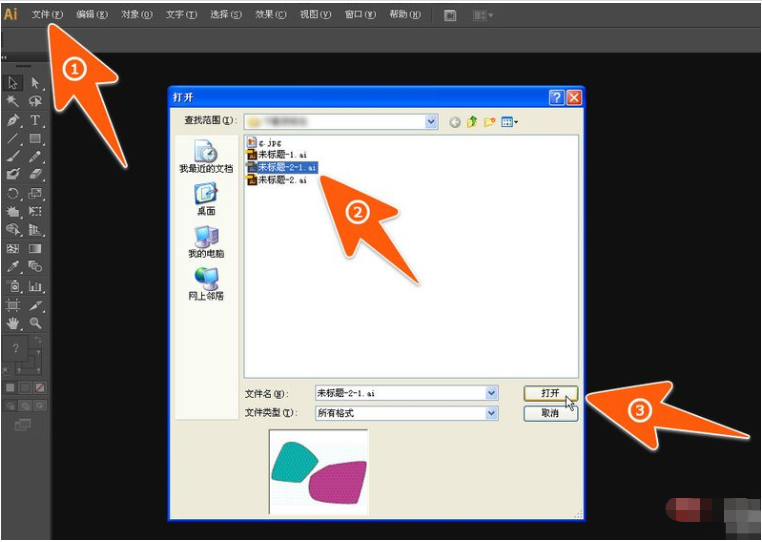Activate the Hand tool
Screen dimensions: 762x542
[13, 323]
